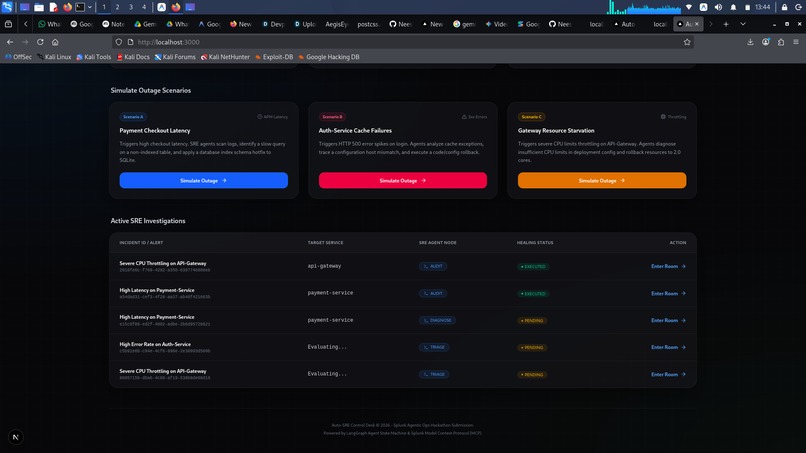Click the Scenario A badge

[x=133, y=117]
